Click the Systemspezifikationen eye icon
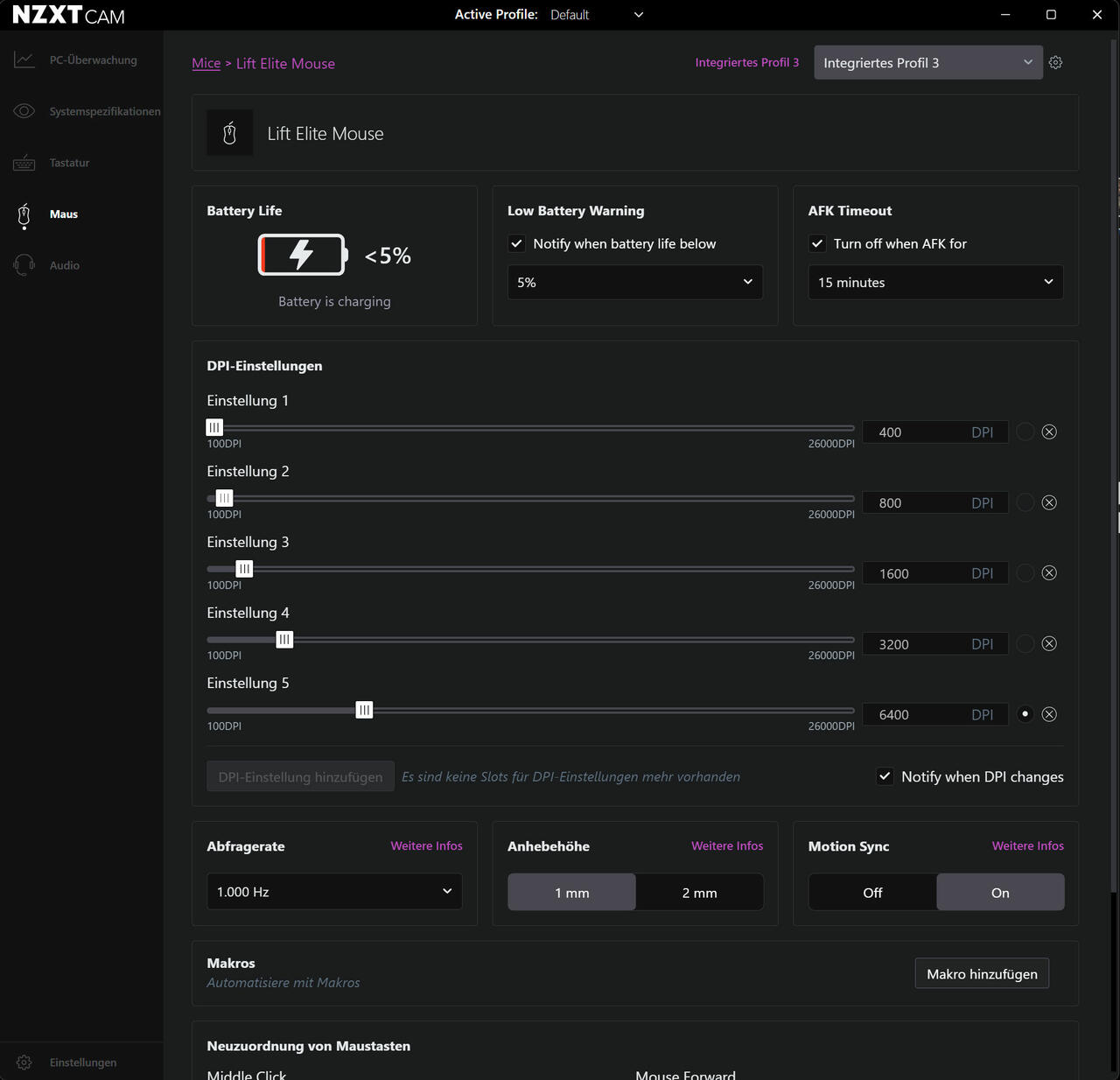Viewport: 1120px width, 1080px height. pyautogui.click(x=24, y=111)
